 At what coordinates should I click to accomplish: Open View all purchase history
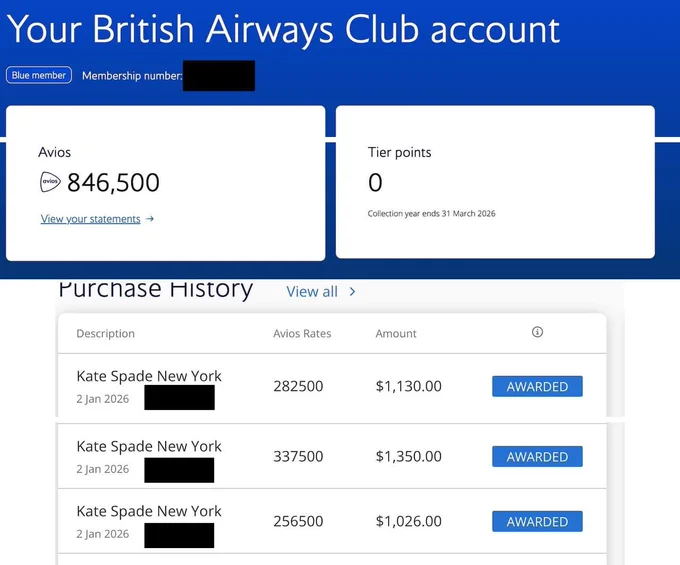click(312, 292)
